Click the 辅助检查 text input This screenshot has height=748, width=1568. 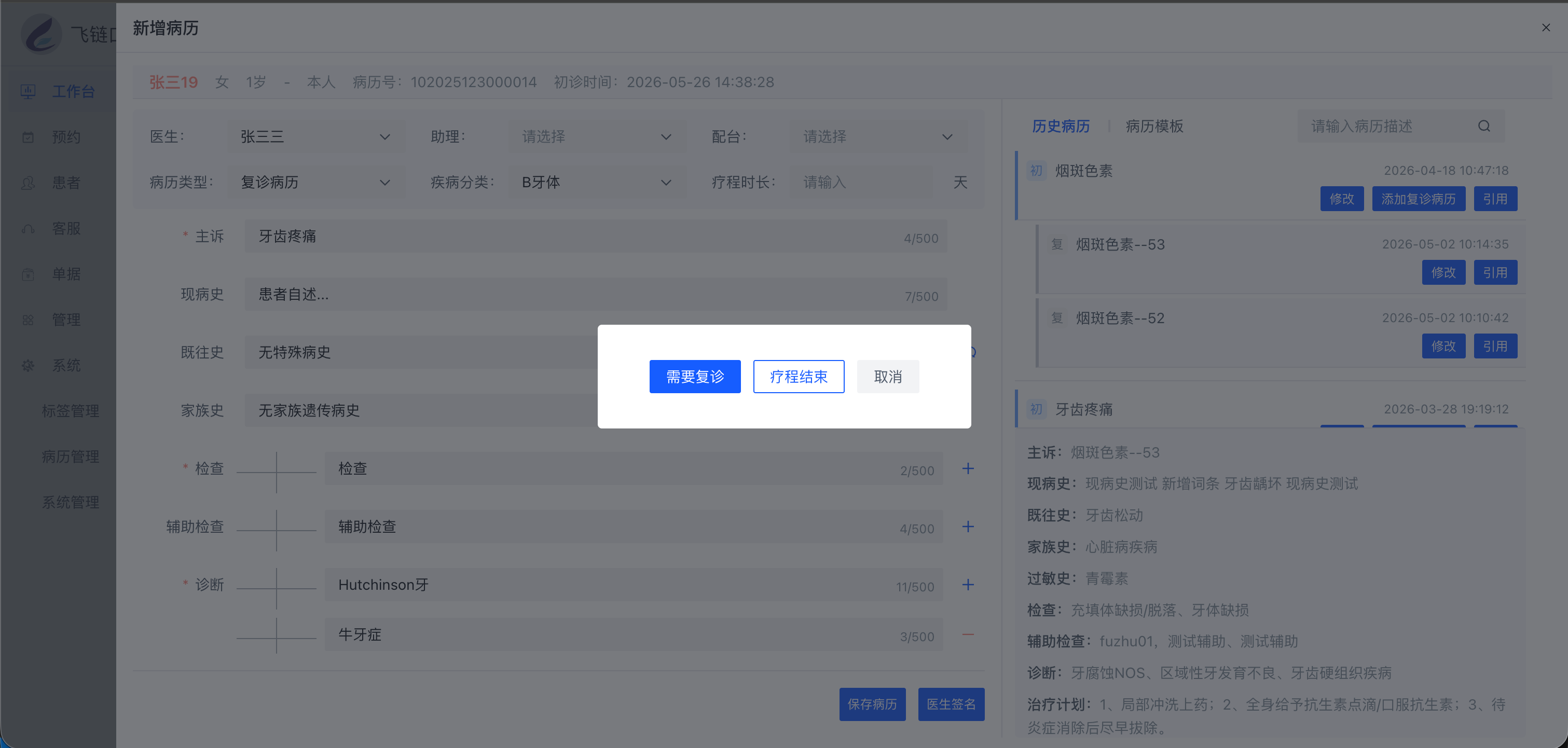coord(634,527)
